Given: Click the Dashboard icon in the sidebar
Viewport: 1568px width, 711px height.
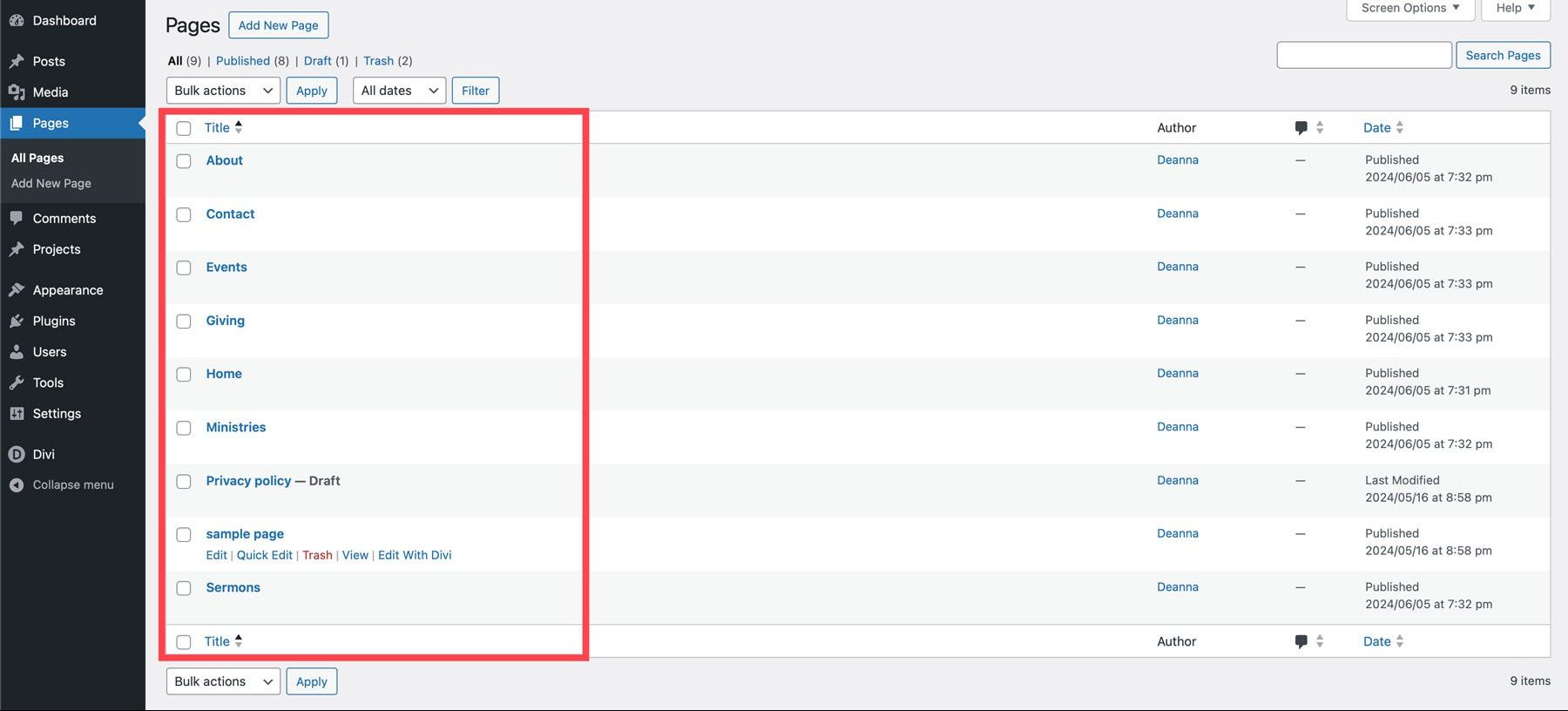Looking at the screenshot, I should [x=17, y=20].
